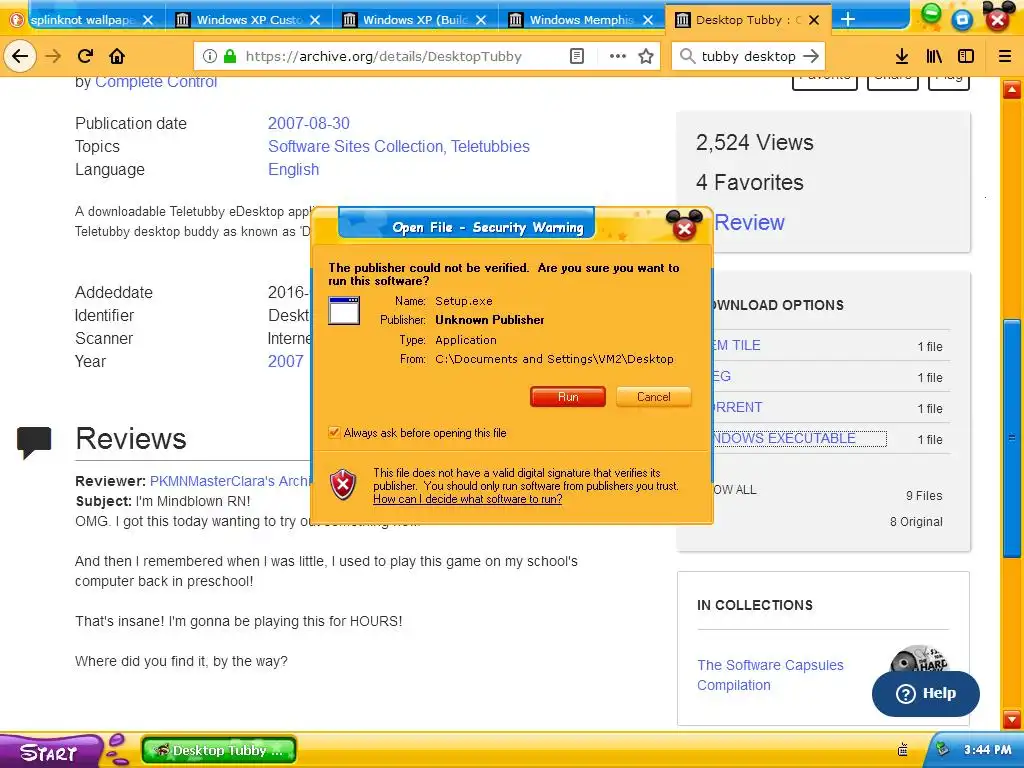
Task: Click the scrollbar down arrow
Action: tap(1012, 719)
